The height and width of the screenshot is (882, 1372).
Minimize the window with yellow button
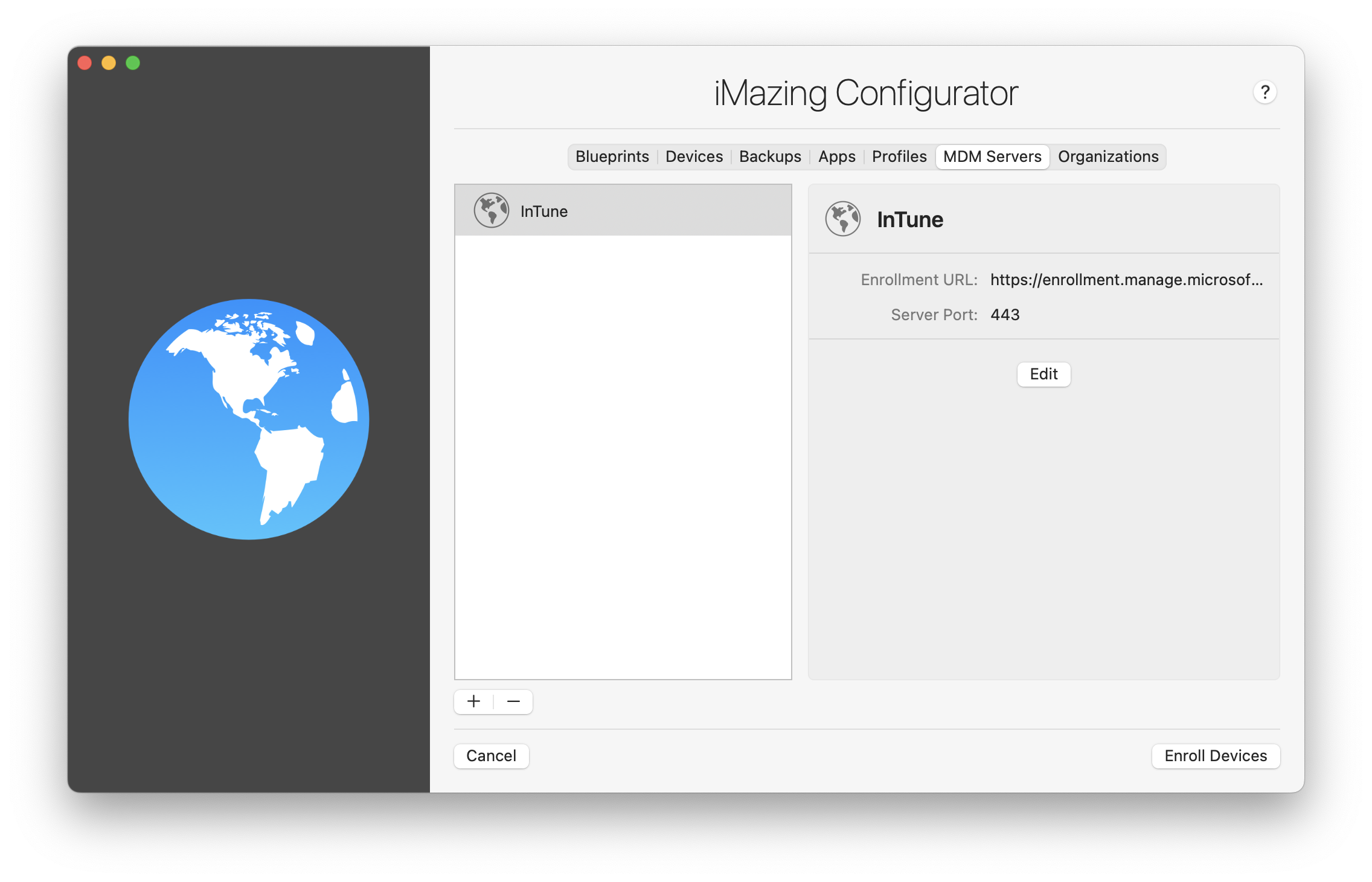(109, 63)
